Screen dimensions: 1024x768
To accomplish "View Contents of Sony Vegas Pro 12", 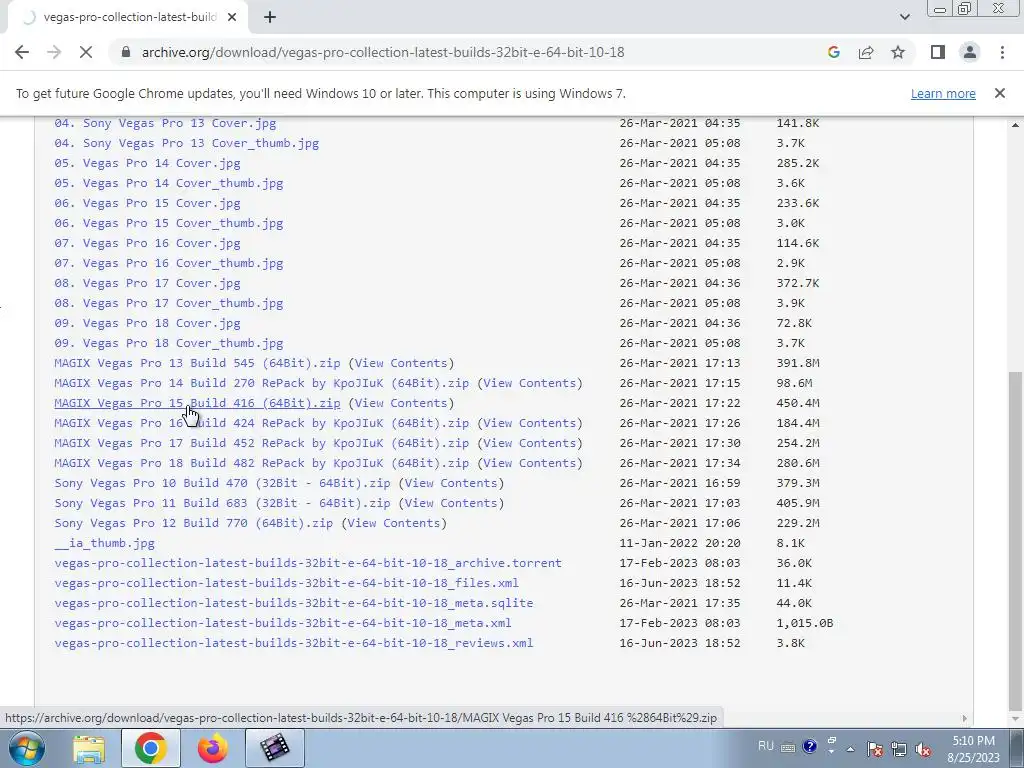I will coord(394,523).
